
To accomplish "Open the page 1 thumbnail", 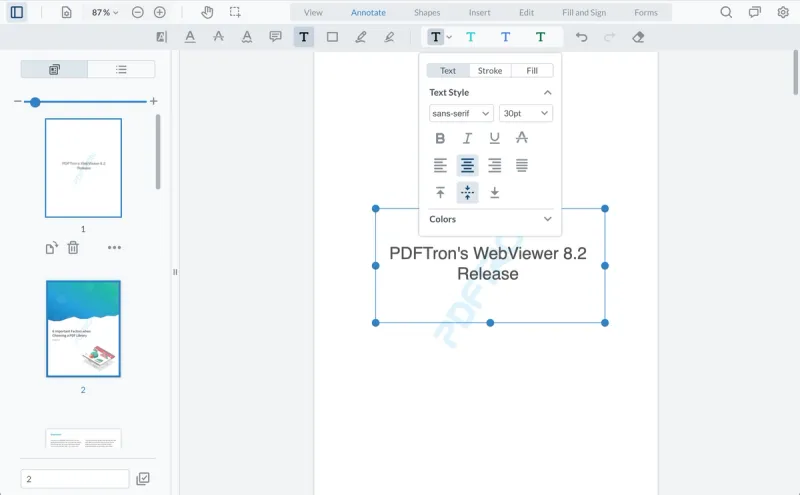I will (83, 168).
